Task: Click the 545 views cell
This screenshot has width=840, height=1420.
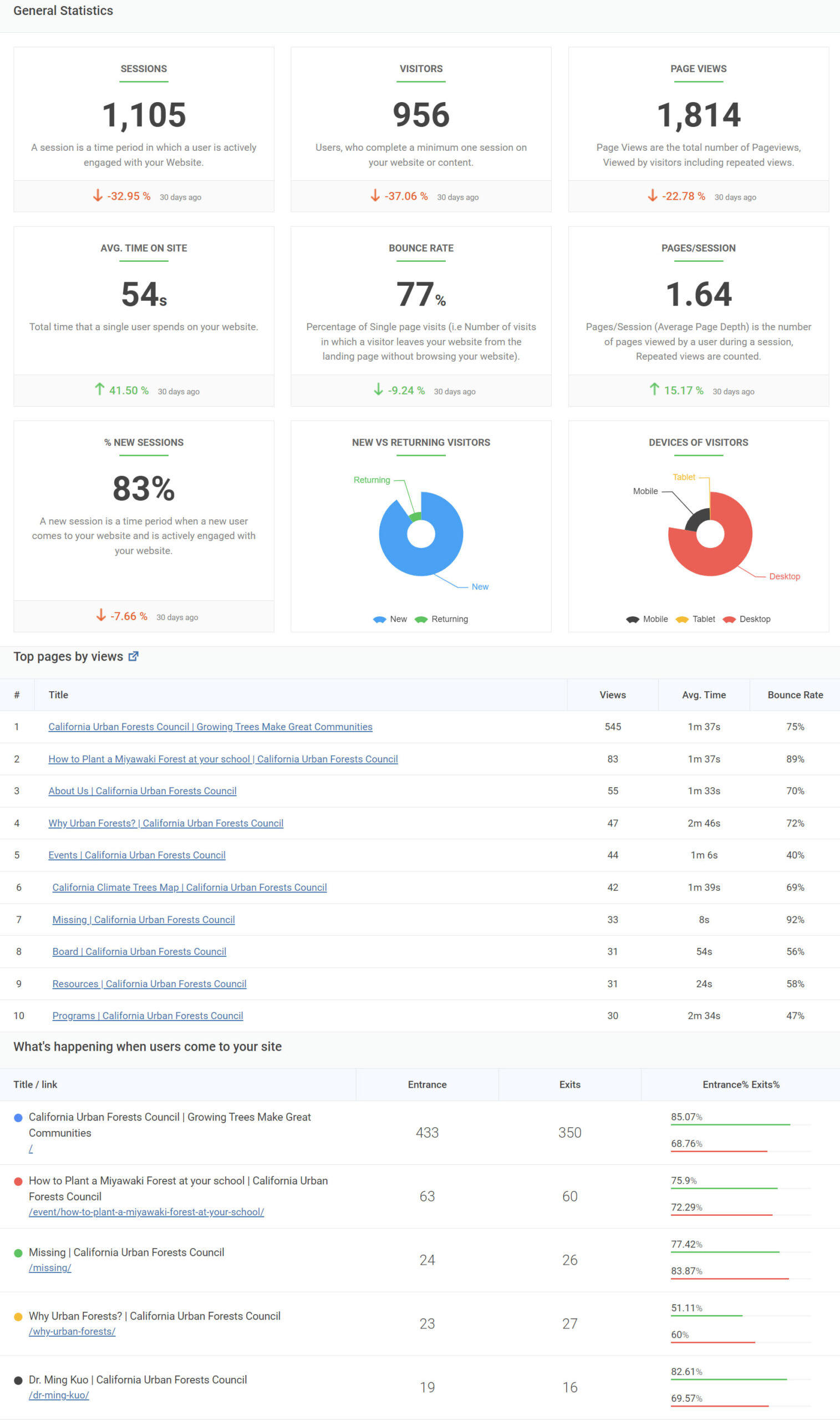Action: point(613,727)
